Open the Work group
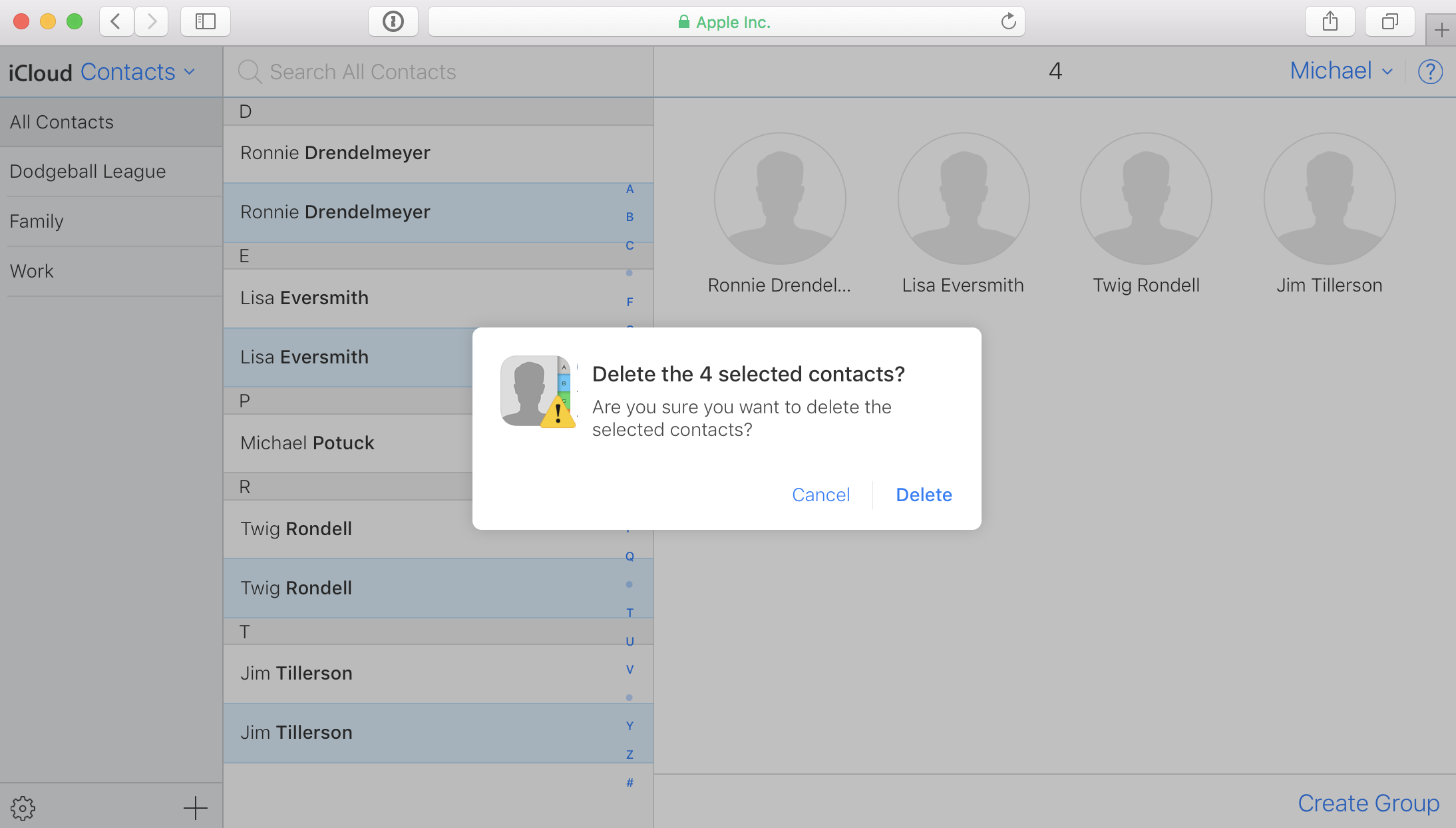This screenshot has height=828, width=1456. point(111,272)
